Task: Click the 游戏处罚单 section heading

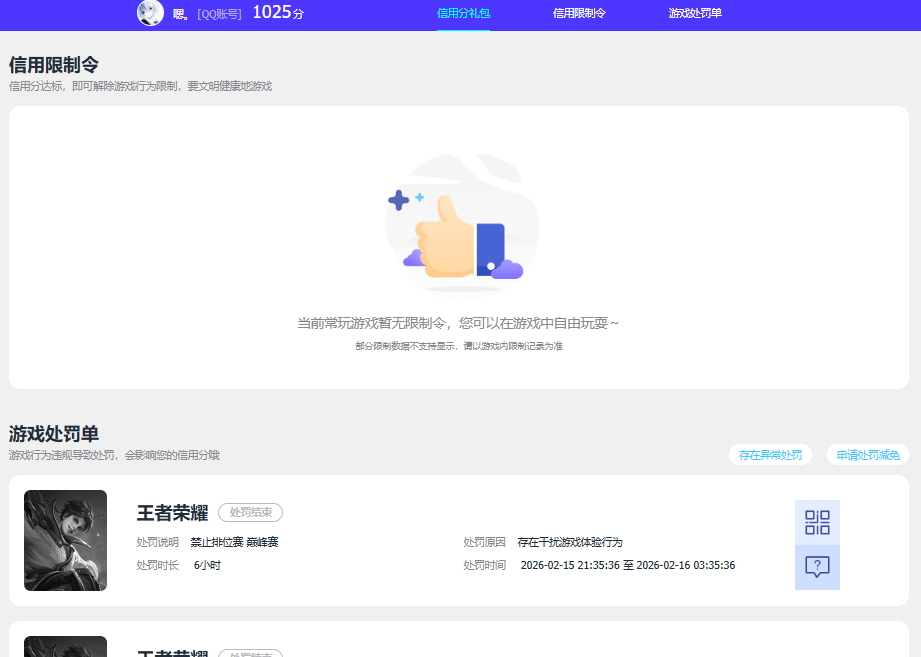Action: click(x=53, y=434)
